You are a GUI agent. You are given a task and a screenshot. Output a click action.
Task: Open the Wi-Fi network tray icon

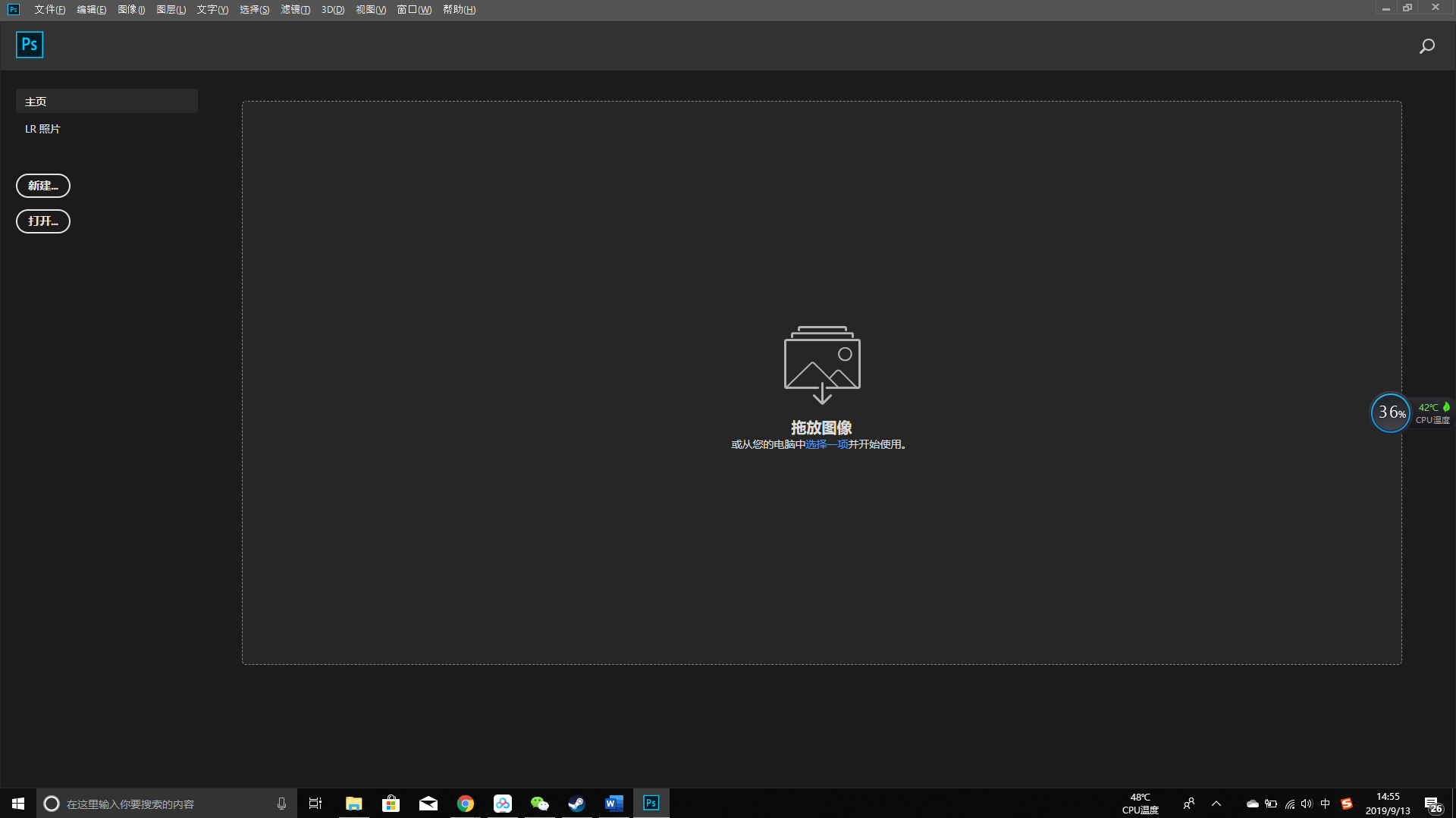[x=1289, y=804]
